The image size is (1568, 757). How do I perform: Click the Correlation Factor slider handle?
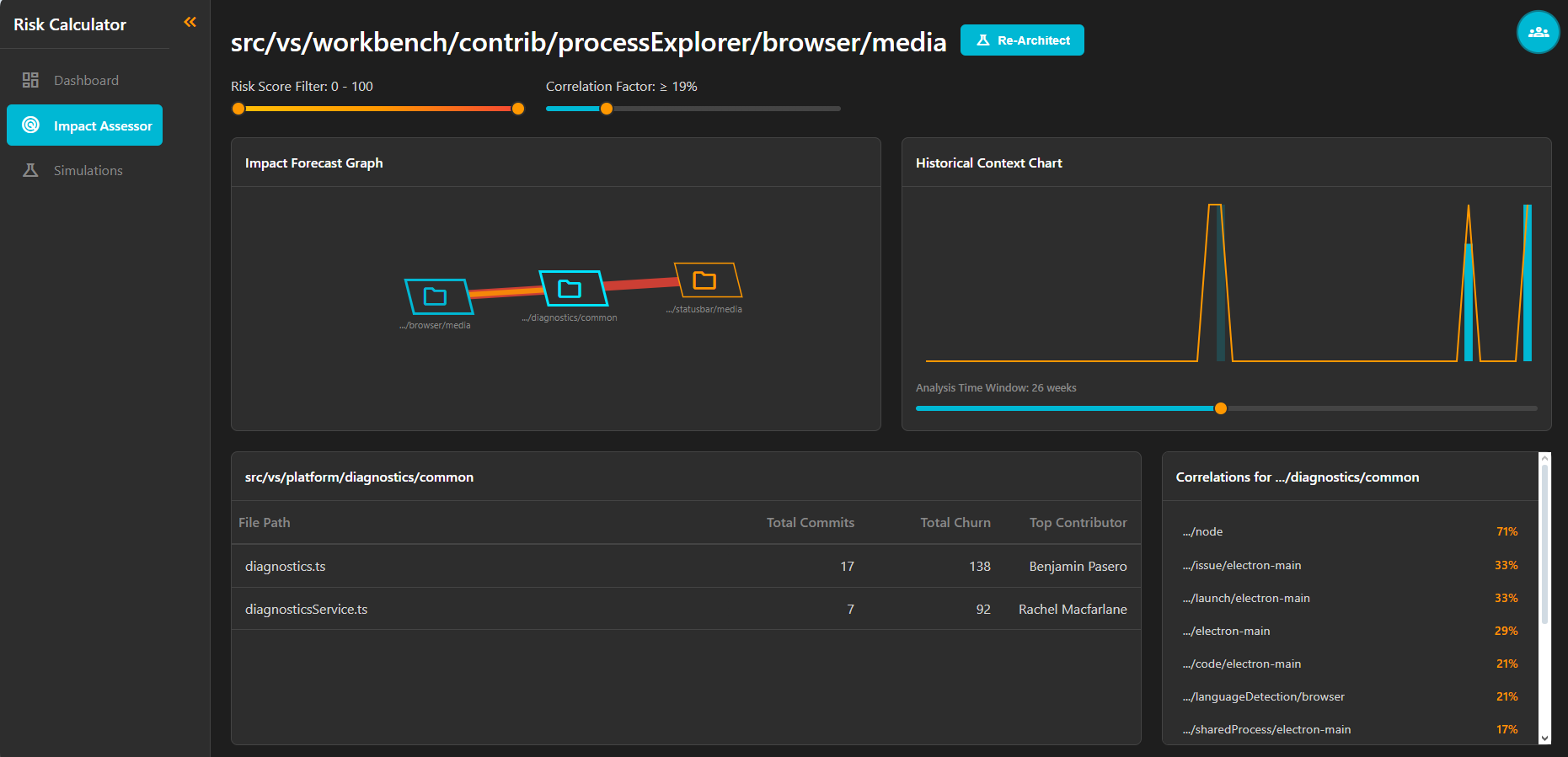point(607,109)
